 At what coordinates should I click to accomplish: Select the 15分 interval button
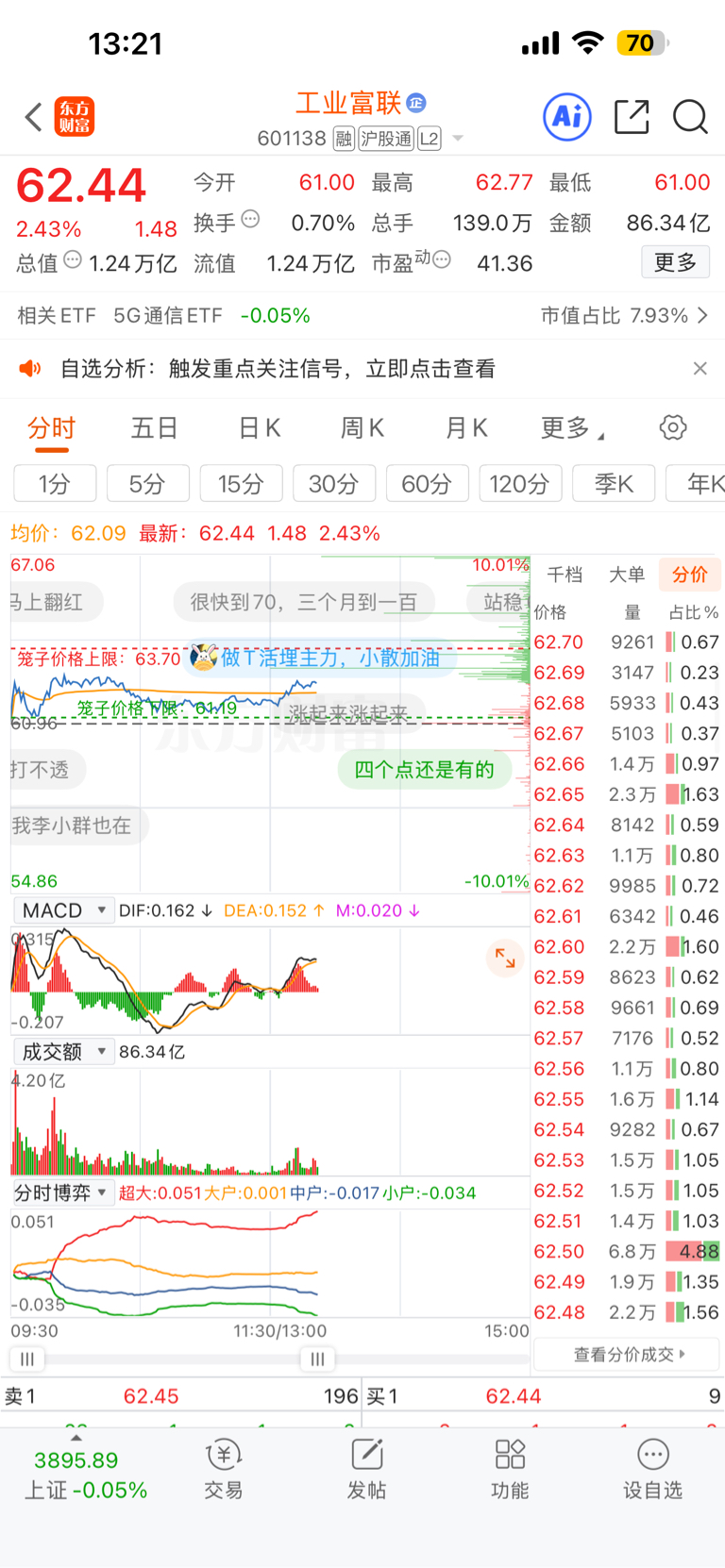tap(241, 483)
